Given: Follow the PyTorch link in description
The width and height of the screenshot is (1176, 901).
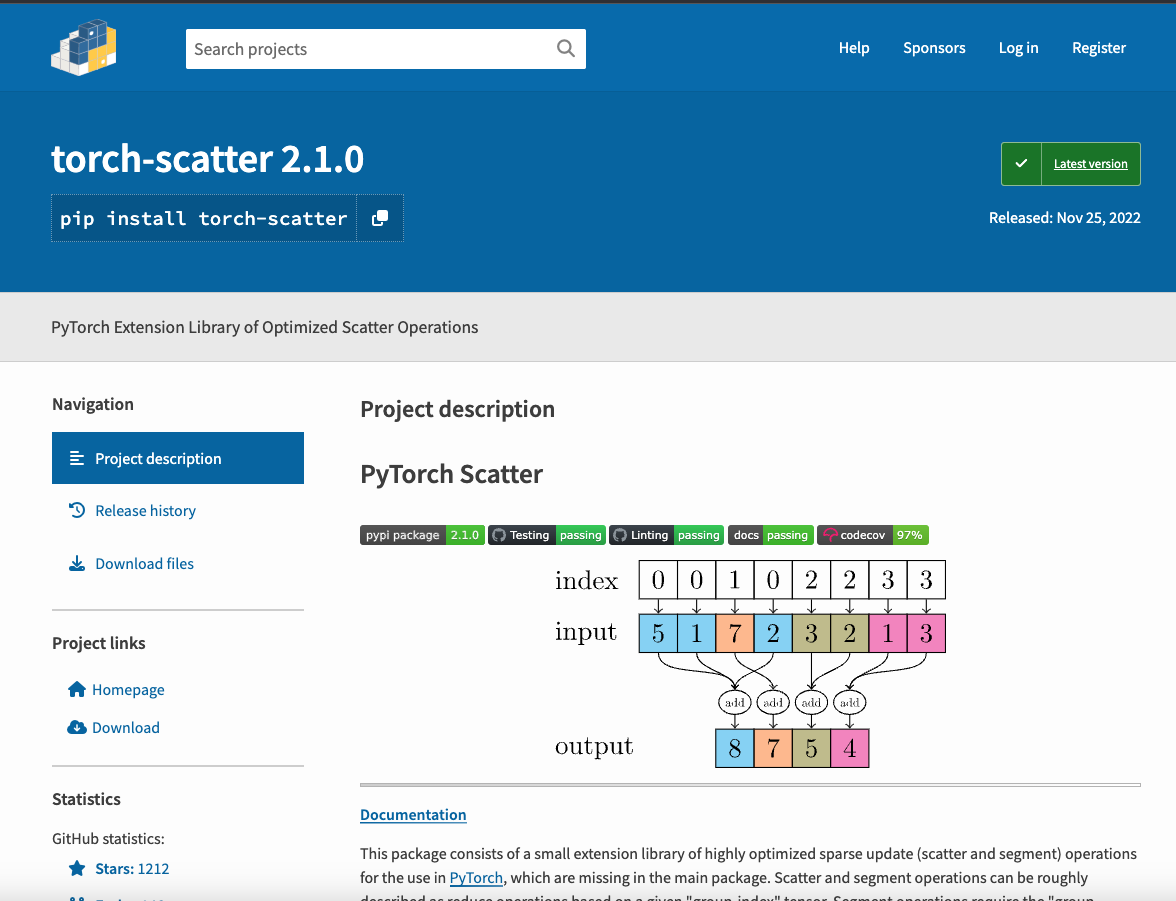Looking at the screenshot, I should pyautogui.click(x=476, y=878).
